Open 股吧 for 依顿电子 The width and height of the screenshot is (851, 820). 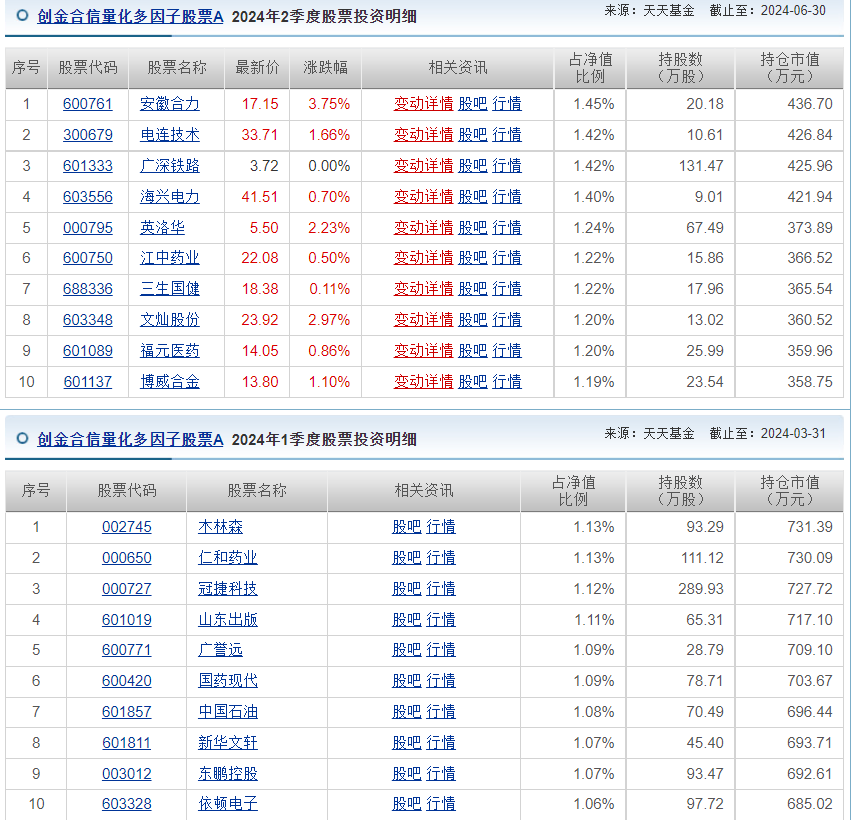click(x=406, y=804)
